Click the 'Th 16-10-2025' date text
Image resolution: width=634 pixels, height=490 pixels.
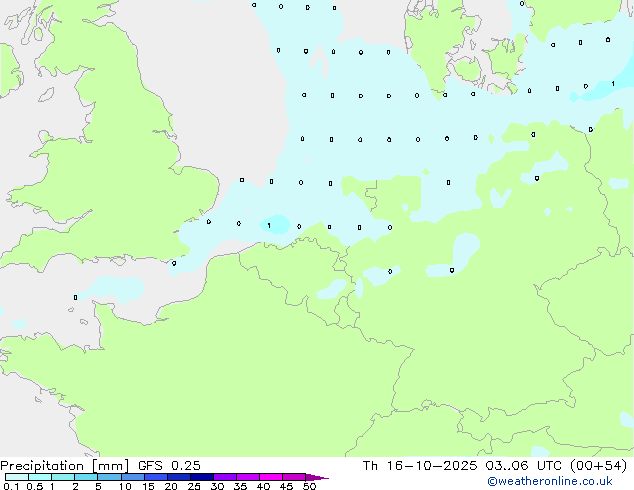(x=420, y=466)
